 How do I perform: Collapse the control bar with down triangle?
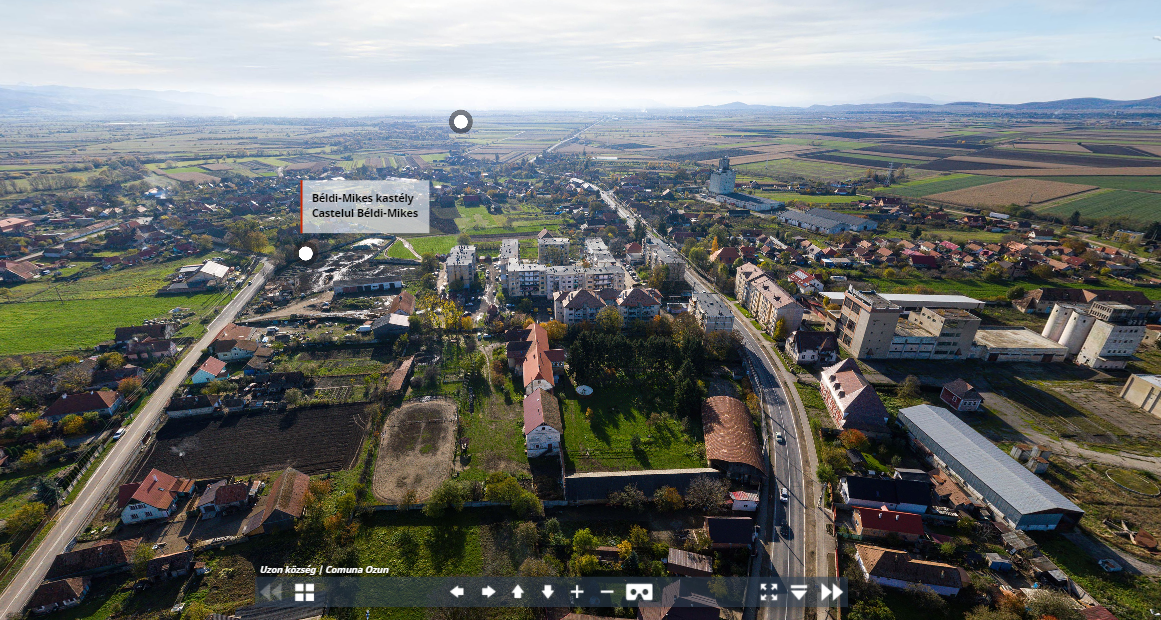[798, 592]
